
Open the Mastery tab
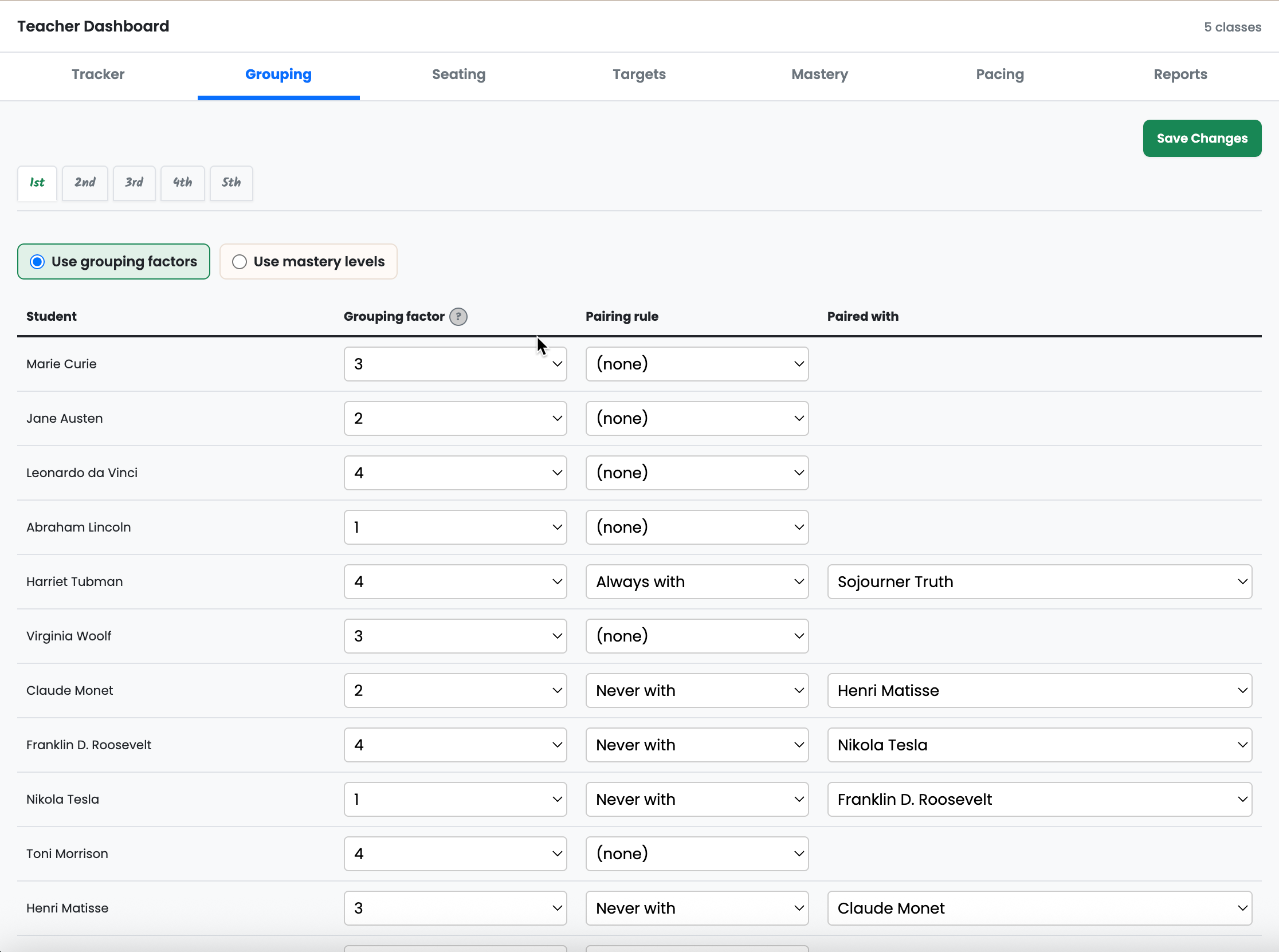coord(819,74)
